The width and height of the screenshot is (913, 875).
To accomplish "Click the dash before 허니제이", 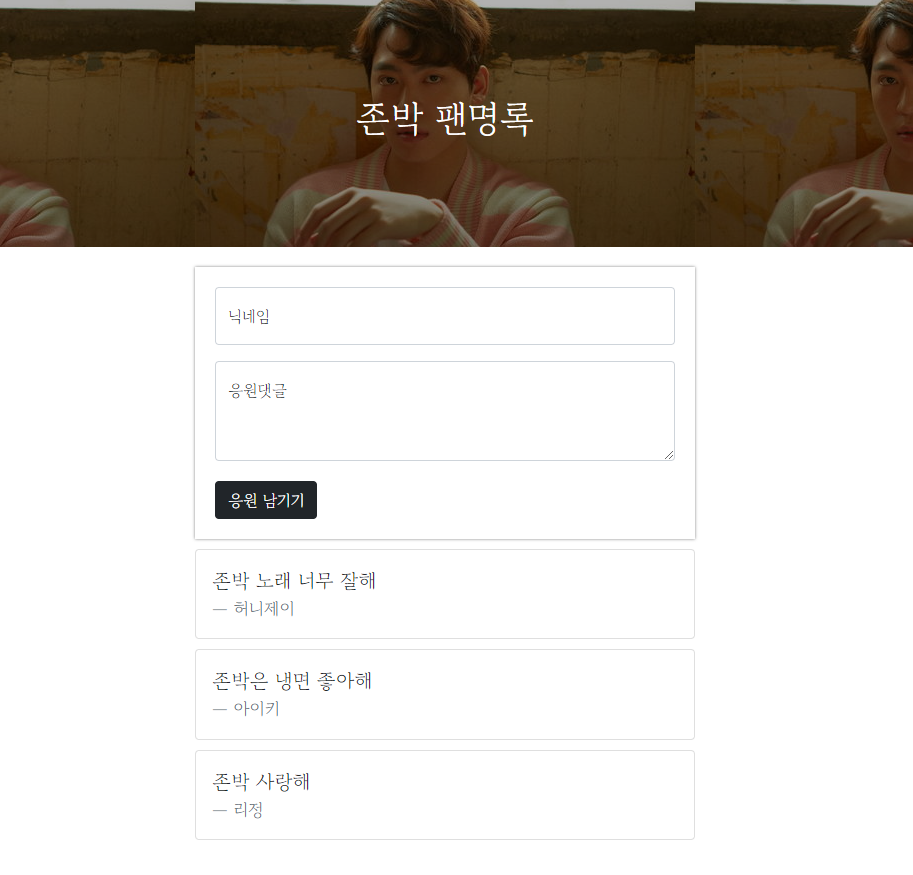I will (220, 610).
